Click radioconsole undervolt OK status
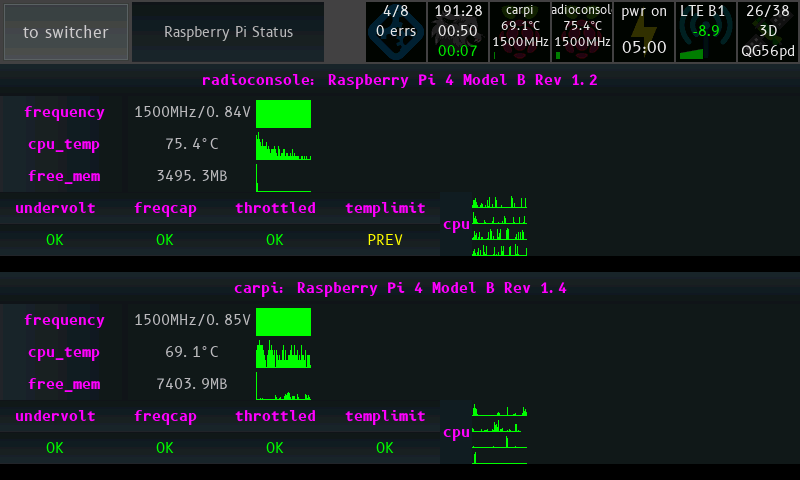Image resolution: width=800 pixels, height=480 pixels. point(55,240)
